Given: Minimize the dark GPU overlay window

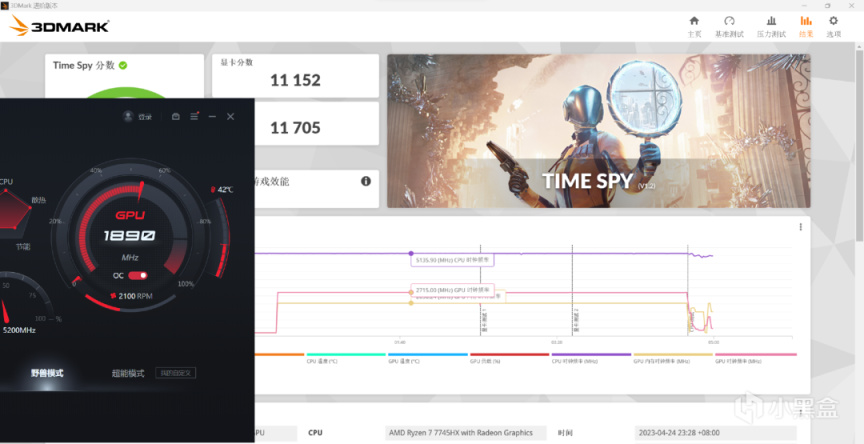Looking at the screenshot, I should [212, 116].
